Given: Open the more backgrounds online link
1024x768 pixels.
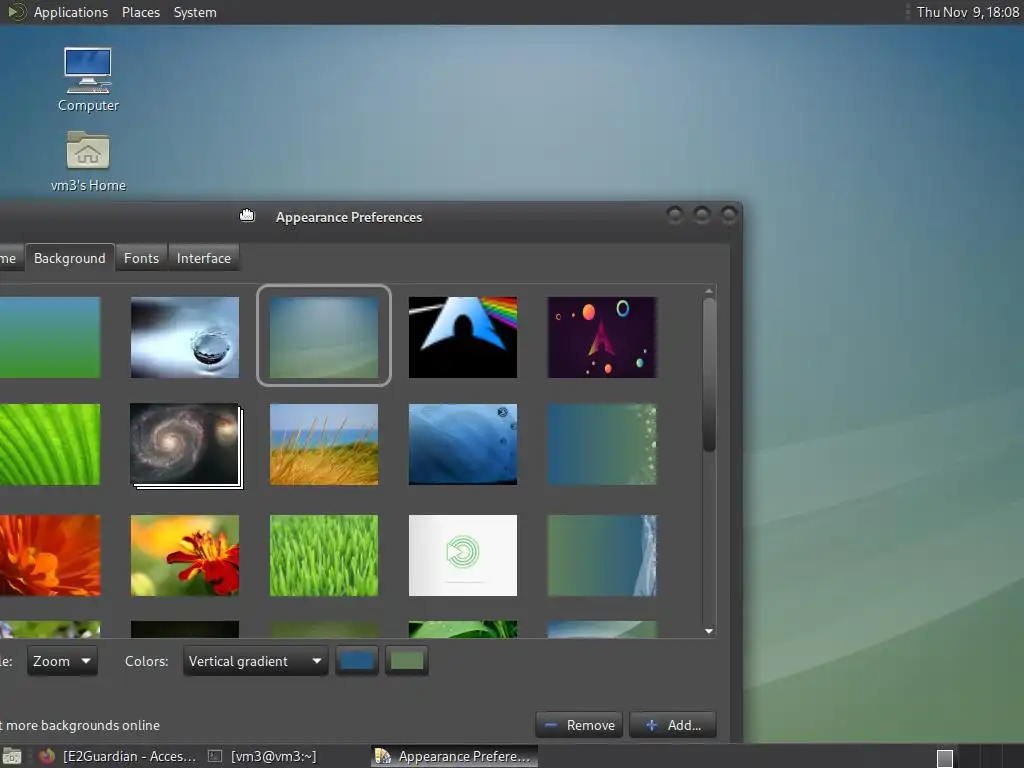Looking at the screenshot, I should 80,726.
